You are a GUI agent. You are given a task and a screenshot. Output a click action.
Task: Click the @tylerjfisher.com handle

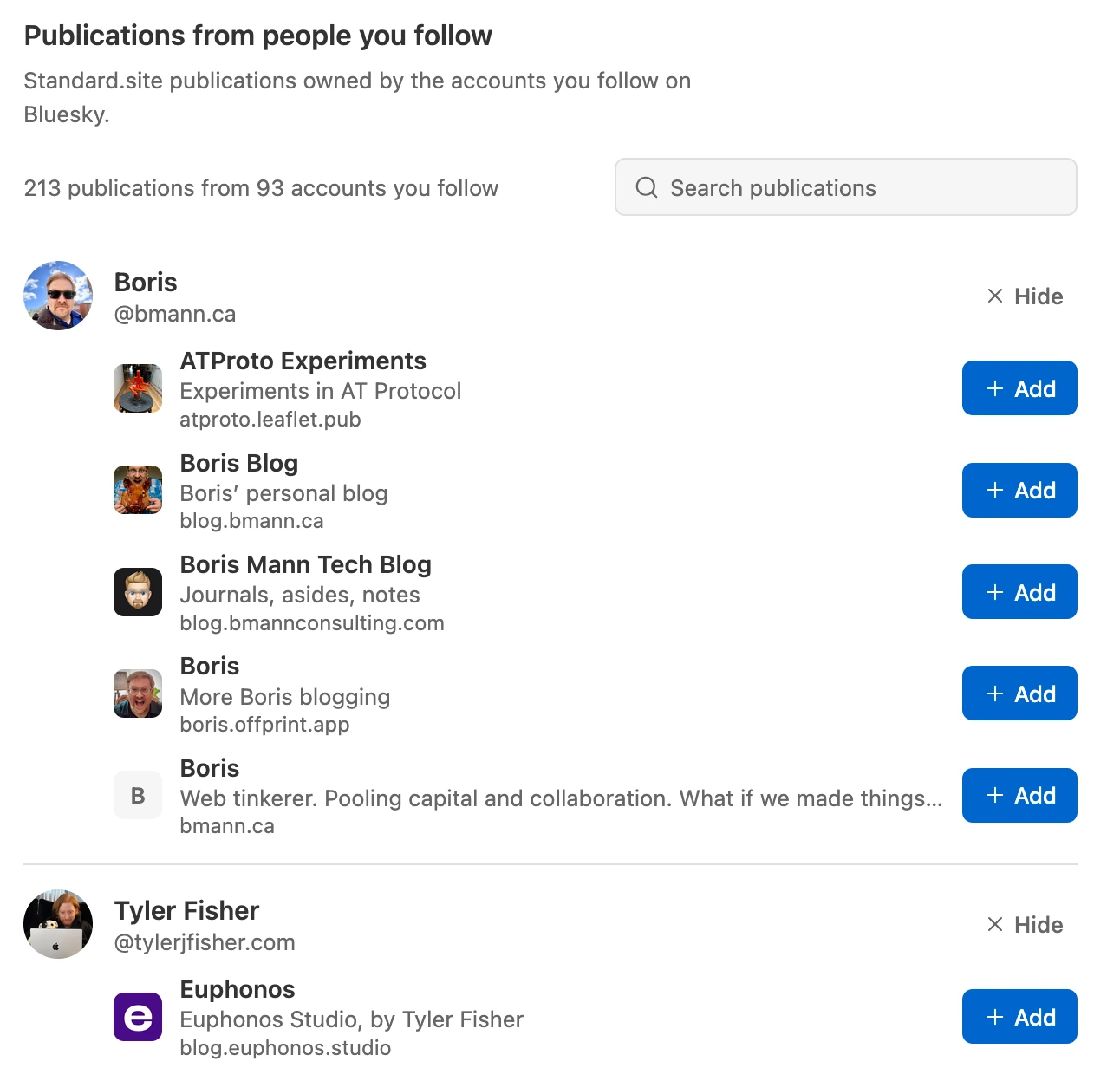(x=205, y=942)
